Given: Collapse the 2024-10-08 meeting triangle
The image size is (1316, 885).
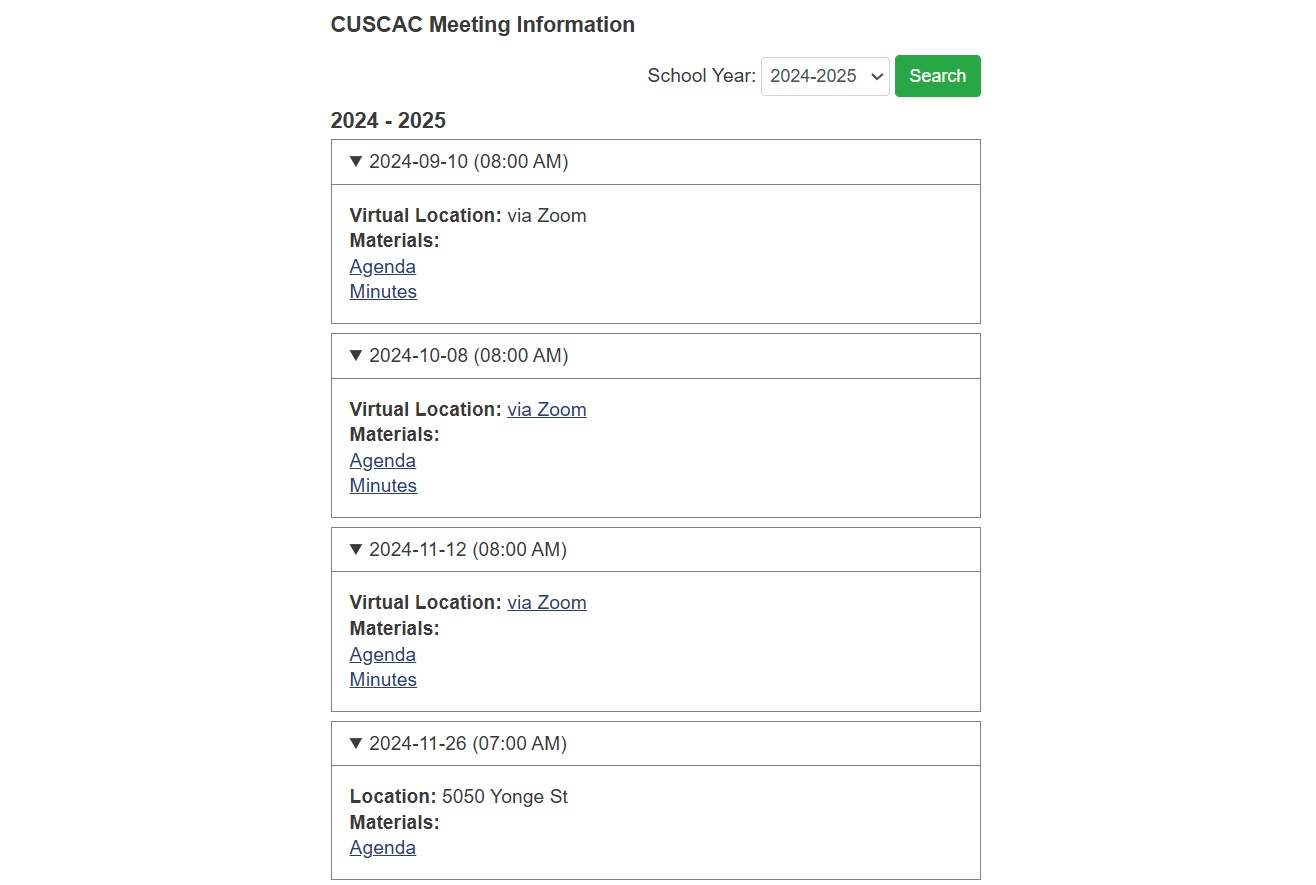Looking at the screenshot, I should pyautogui.click(x=356, y=356).
